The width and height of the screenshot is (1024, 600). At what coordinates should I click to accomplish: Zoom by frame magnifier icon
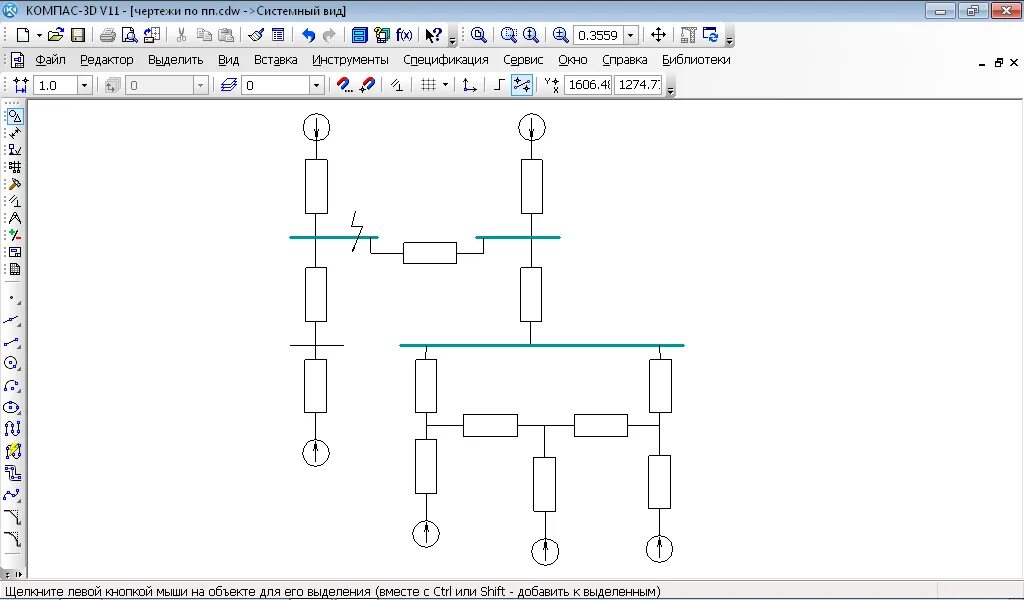509,35
